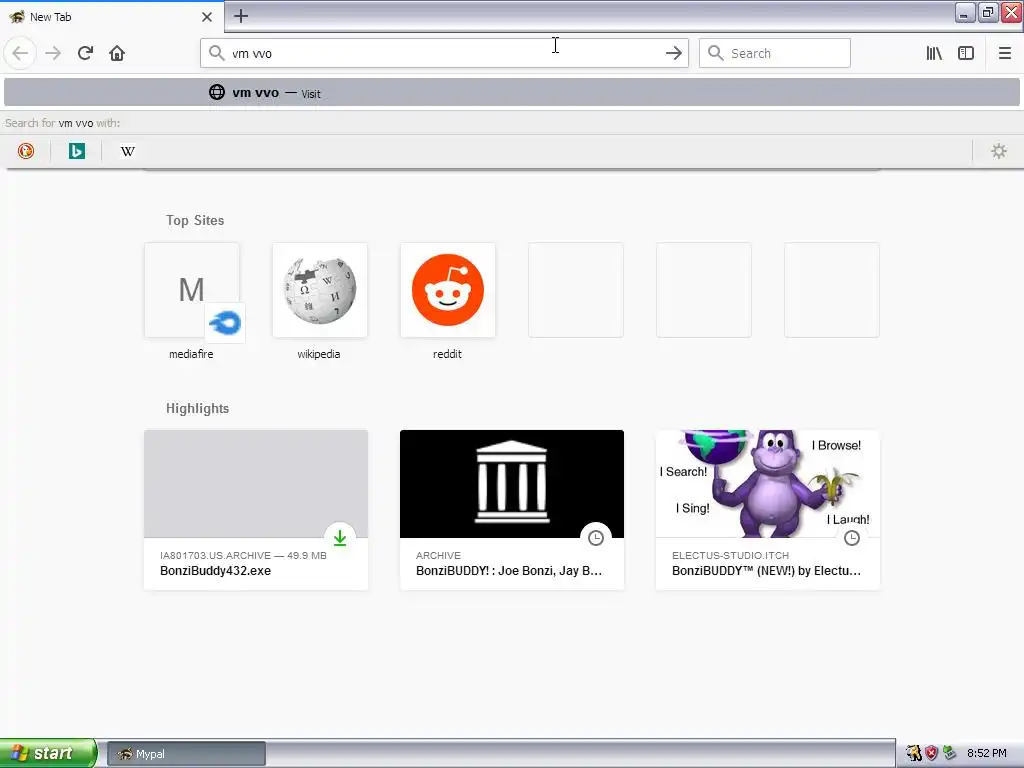Open the Home page button

(x=117, y=53)
